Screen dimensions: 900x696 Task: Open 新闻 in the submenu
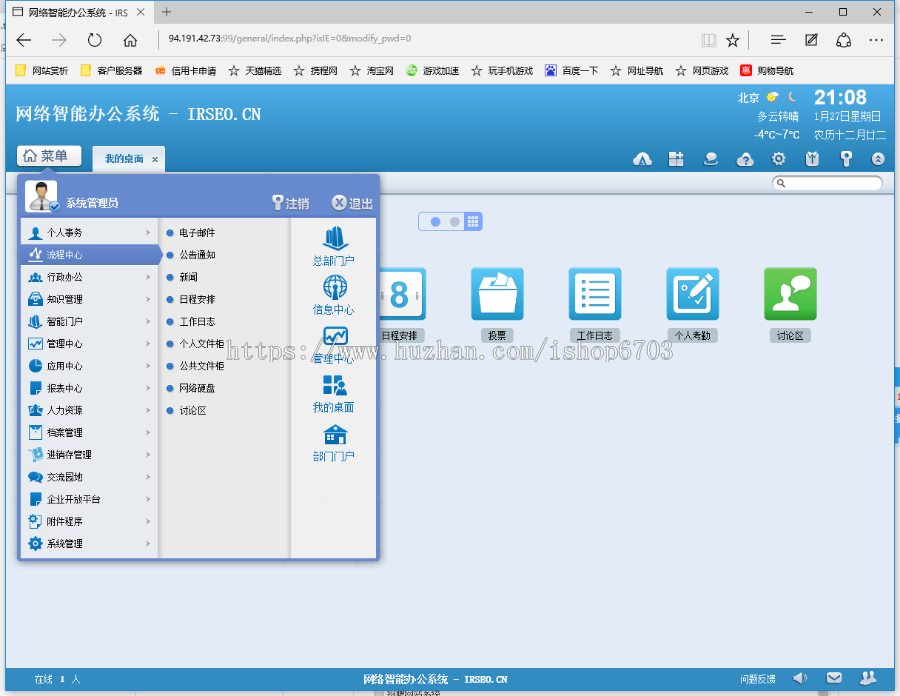[x=188, y=277]
